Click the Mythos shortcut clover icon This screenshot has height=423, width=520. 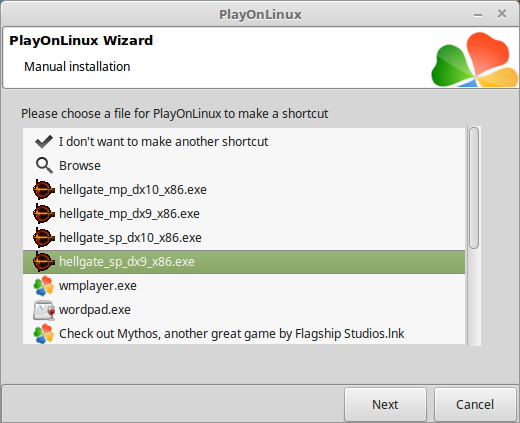43,334
